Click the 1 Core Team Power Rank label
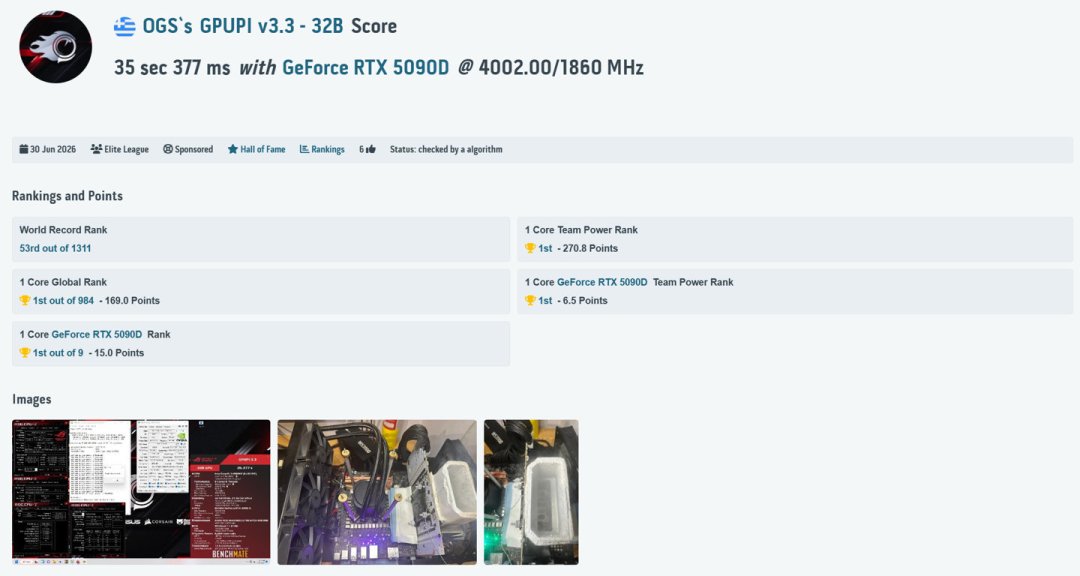 click(x=581, y=229)
